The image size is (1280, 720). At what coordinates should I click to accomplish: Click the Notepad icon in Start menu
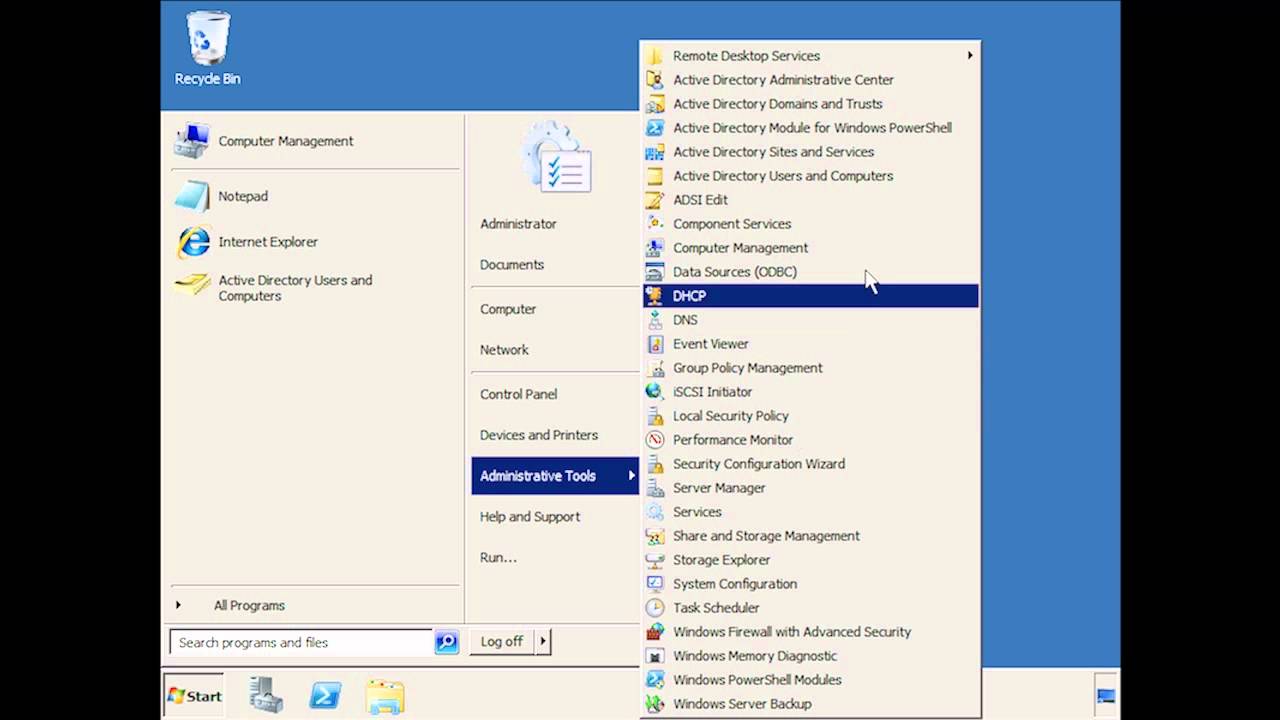tap(192, 196)
